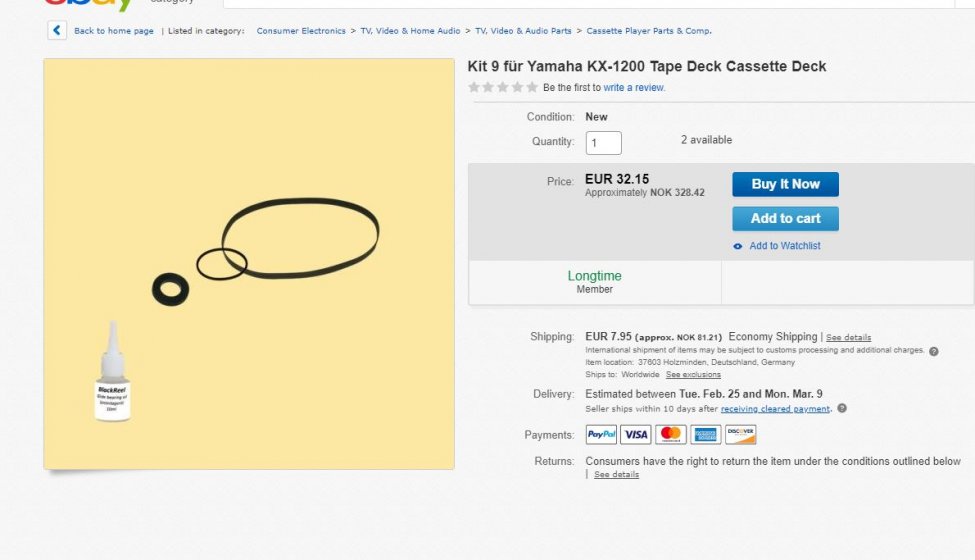Image resolution: width=975 pixels, height=560 pixels.
Task: Click the VISA card icon
Action: click(636, 434)
